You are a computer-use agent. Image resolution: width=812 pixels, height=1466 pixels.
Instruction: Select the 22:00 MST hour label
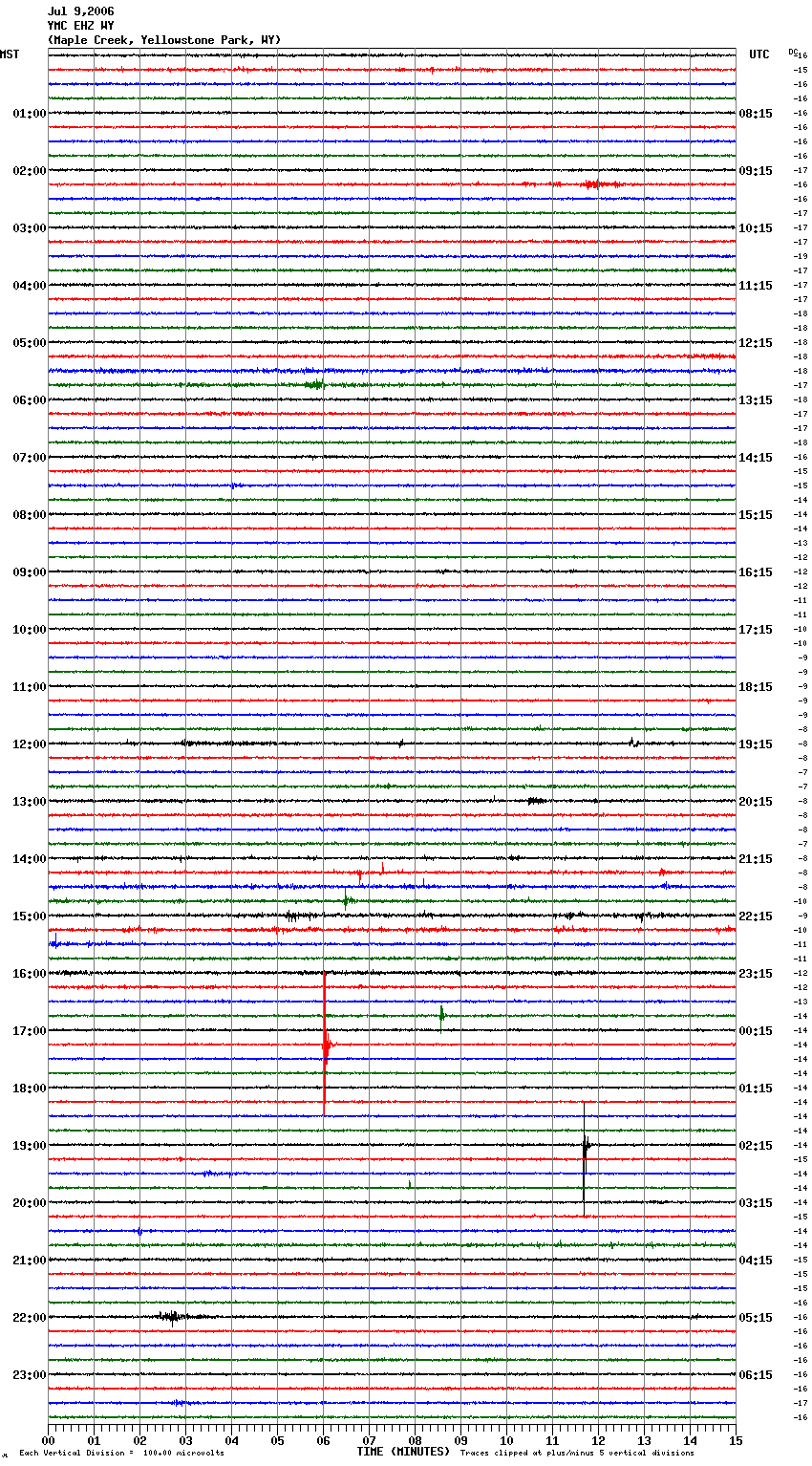point(30,1318)
